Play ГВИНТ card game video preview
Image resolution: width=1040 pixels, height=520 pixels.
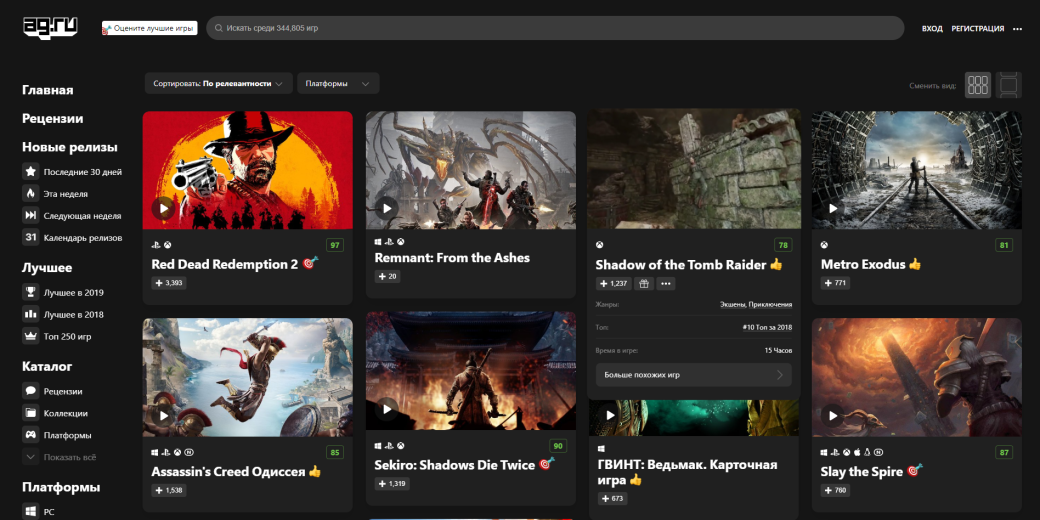(610, 416)
